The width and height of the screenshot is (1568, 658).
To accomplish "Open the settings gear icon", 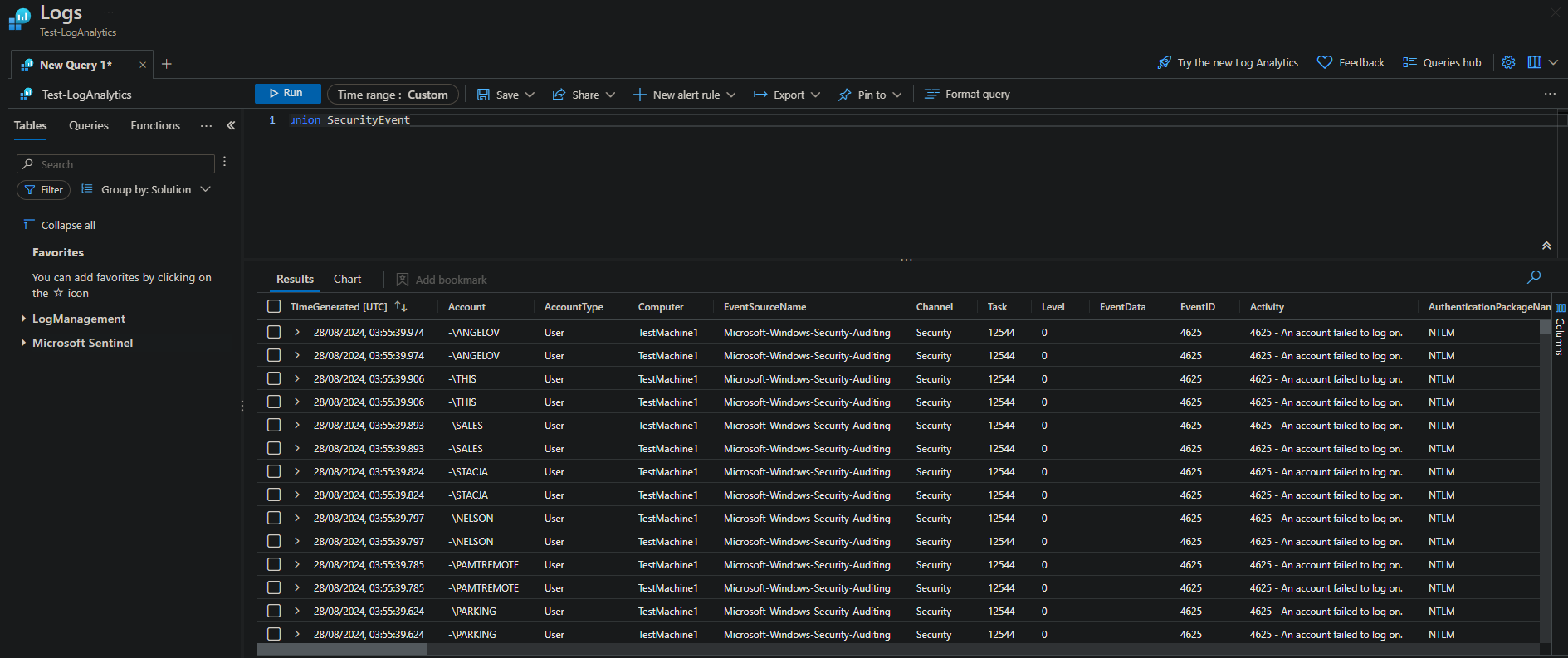I will point(1508,62).
